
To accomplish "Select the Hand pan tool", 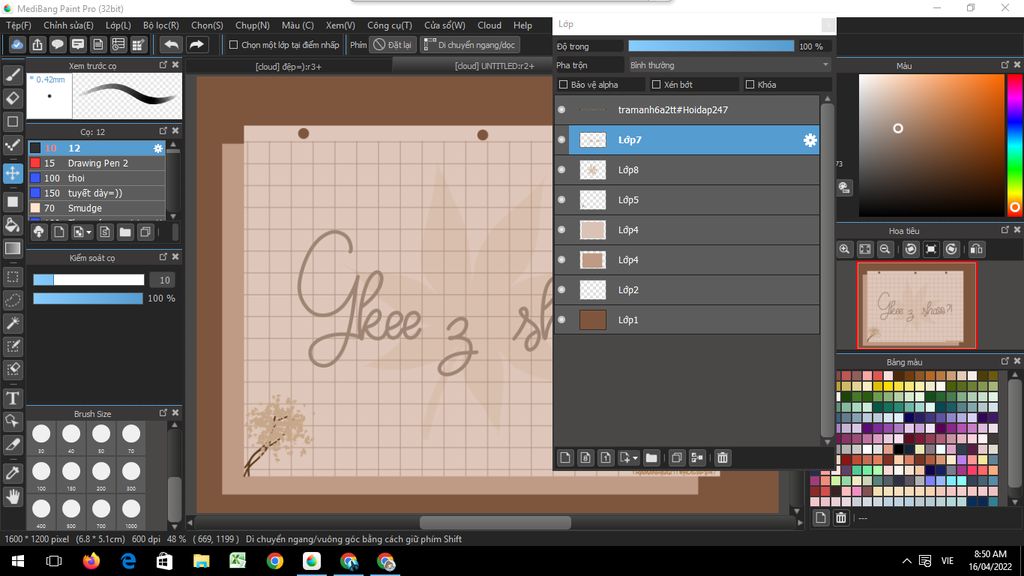I will (x=12, y=497).
